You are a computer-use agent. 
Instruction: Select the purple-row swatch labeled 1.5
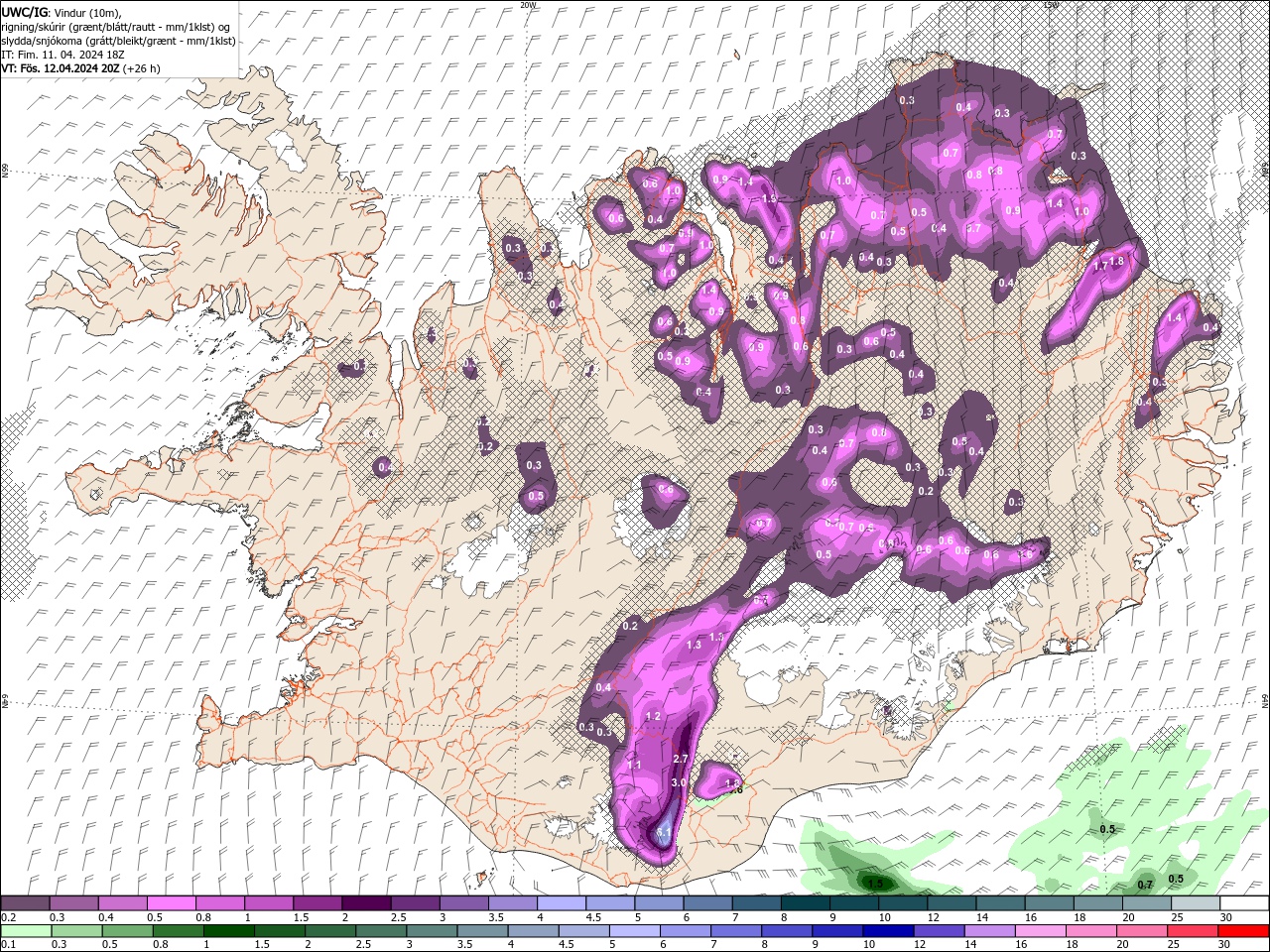pos(317,903)
